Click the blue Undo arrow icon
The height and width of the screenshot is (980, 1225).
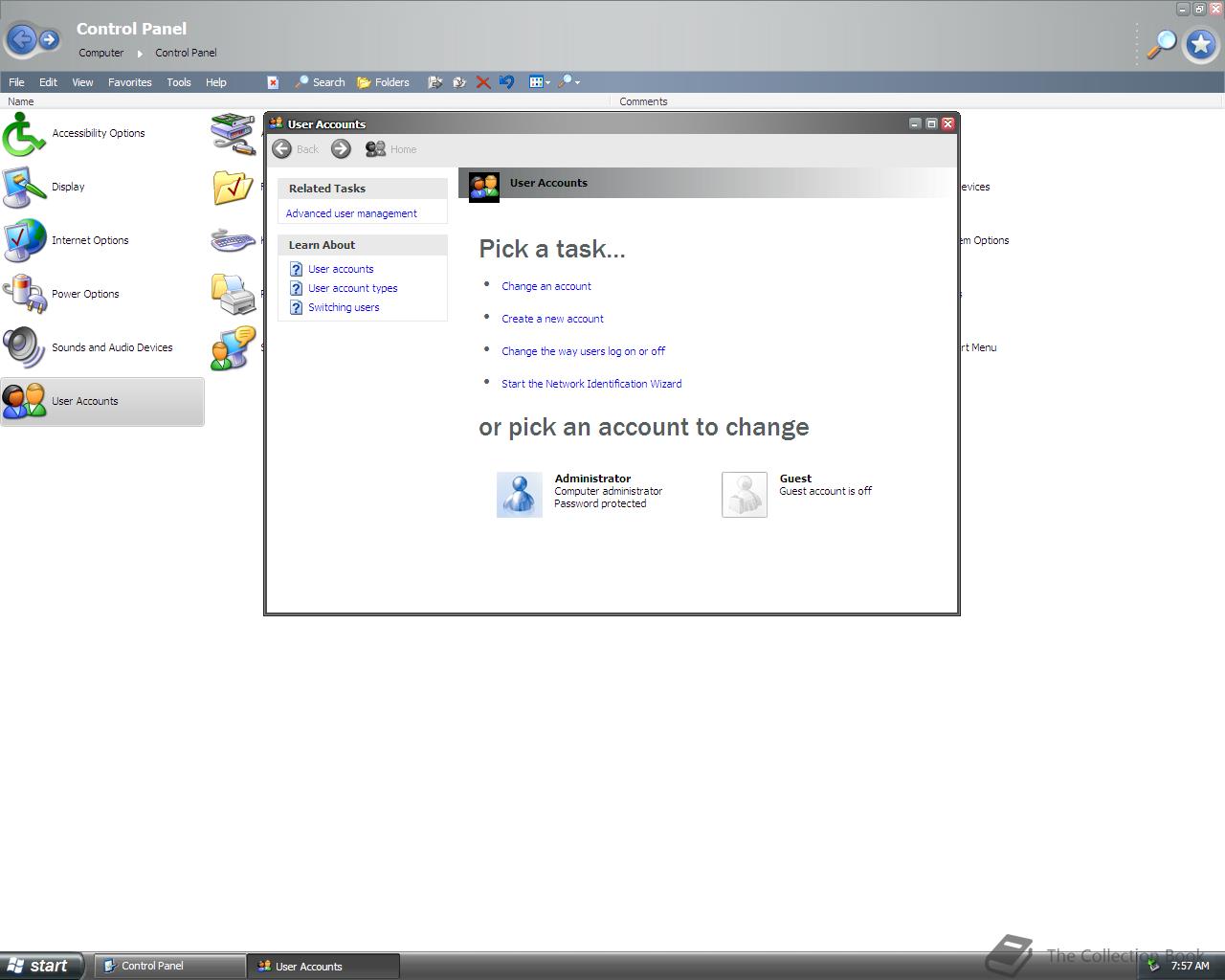point(506,82)
